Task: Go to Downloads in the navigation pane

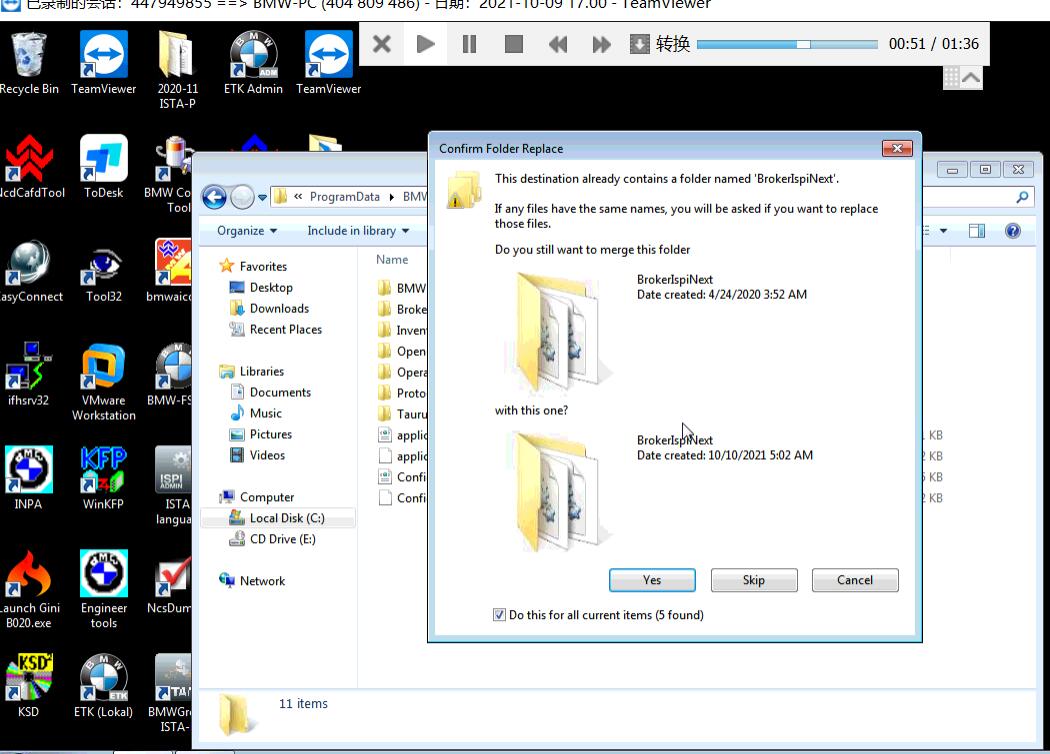Action: coord(279,308)
